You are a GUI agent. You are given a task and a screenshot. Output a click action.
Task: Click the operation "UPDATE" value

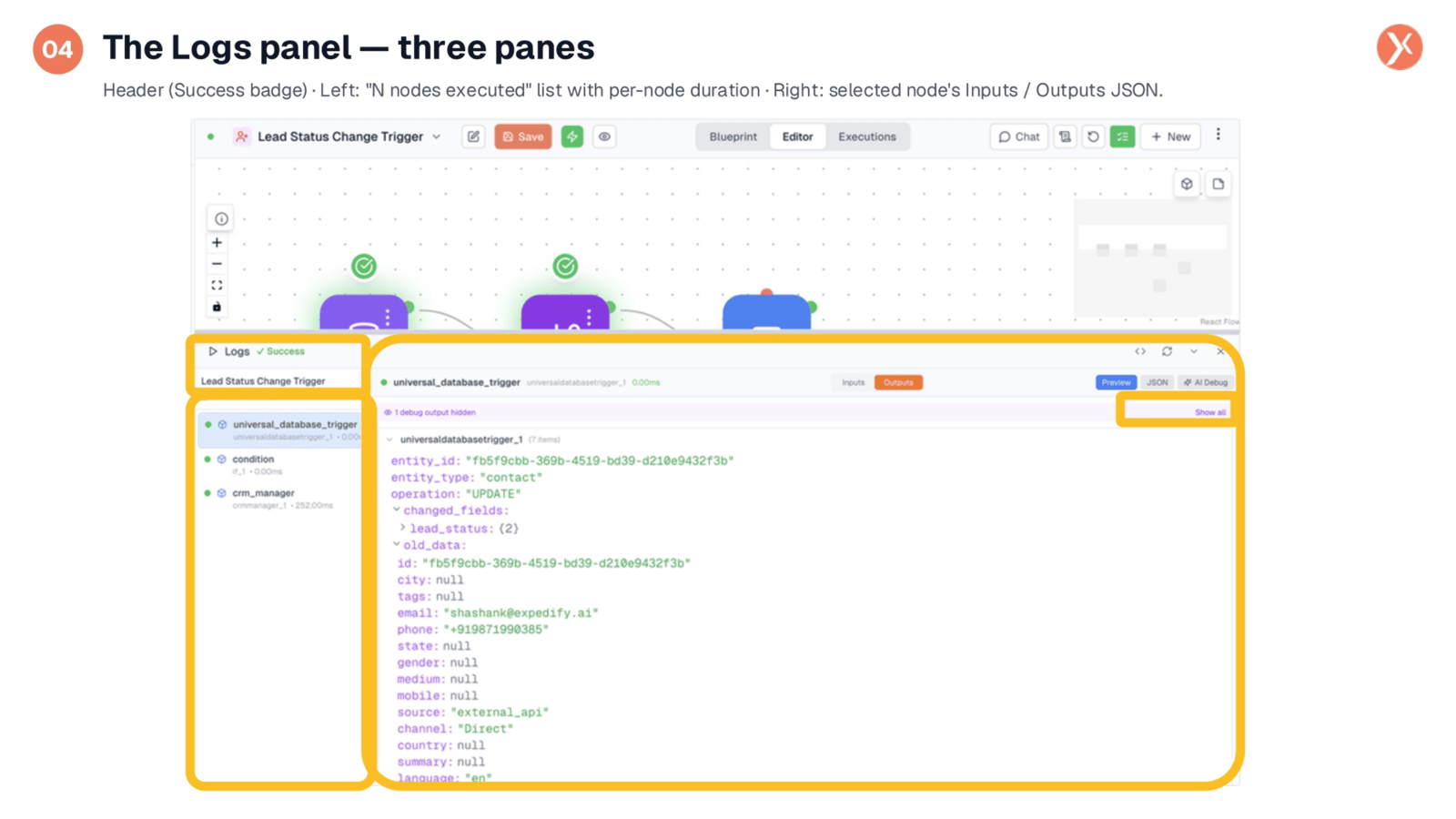pyautogui.click(x=493, y=494)
